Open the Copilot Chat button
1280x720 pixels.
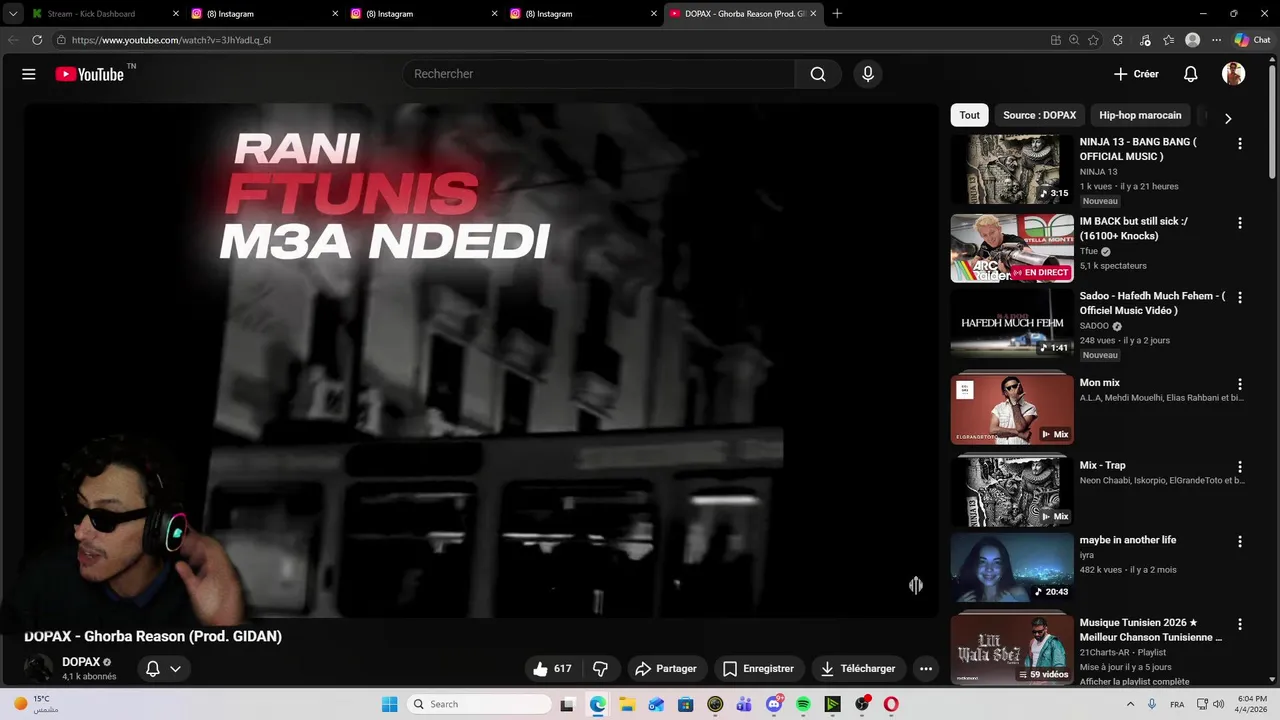pos(1253,40)
